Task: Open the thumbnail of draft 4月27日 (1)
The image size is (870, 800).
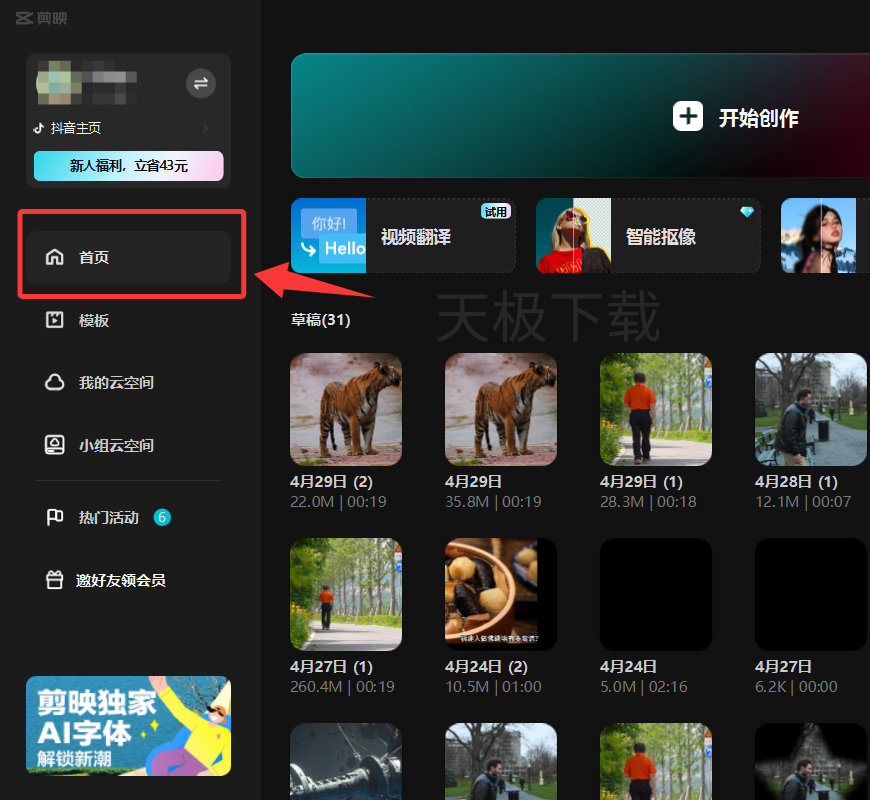Action: tap(346, 594)
